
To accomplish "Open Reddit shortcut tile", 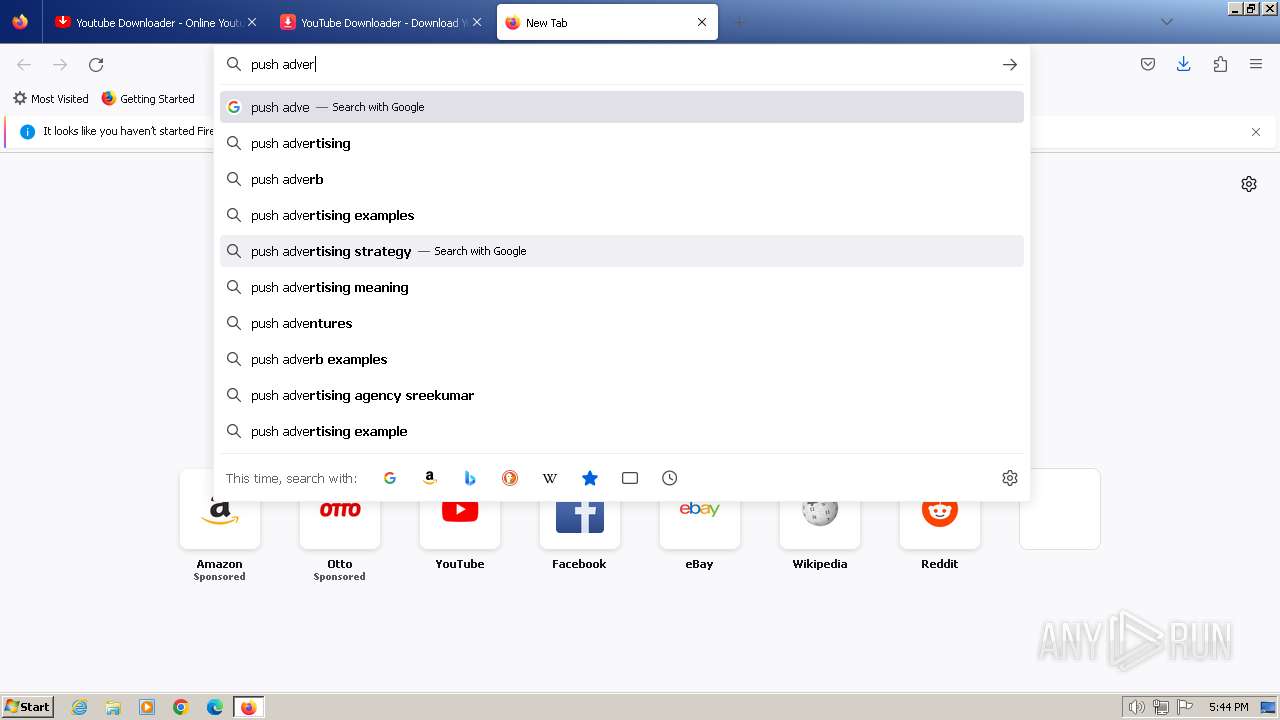I will [940, 520].
